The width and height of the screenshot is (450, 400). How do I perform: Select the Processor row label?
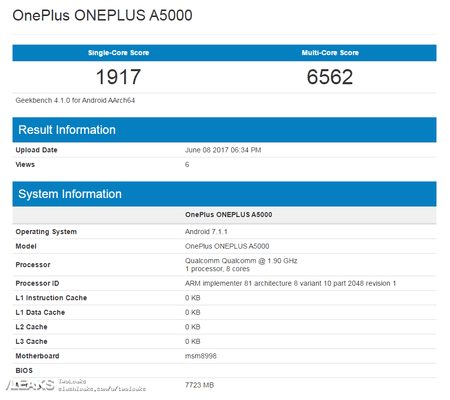33,265
